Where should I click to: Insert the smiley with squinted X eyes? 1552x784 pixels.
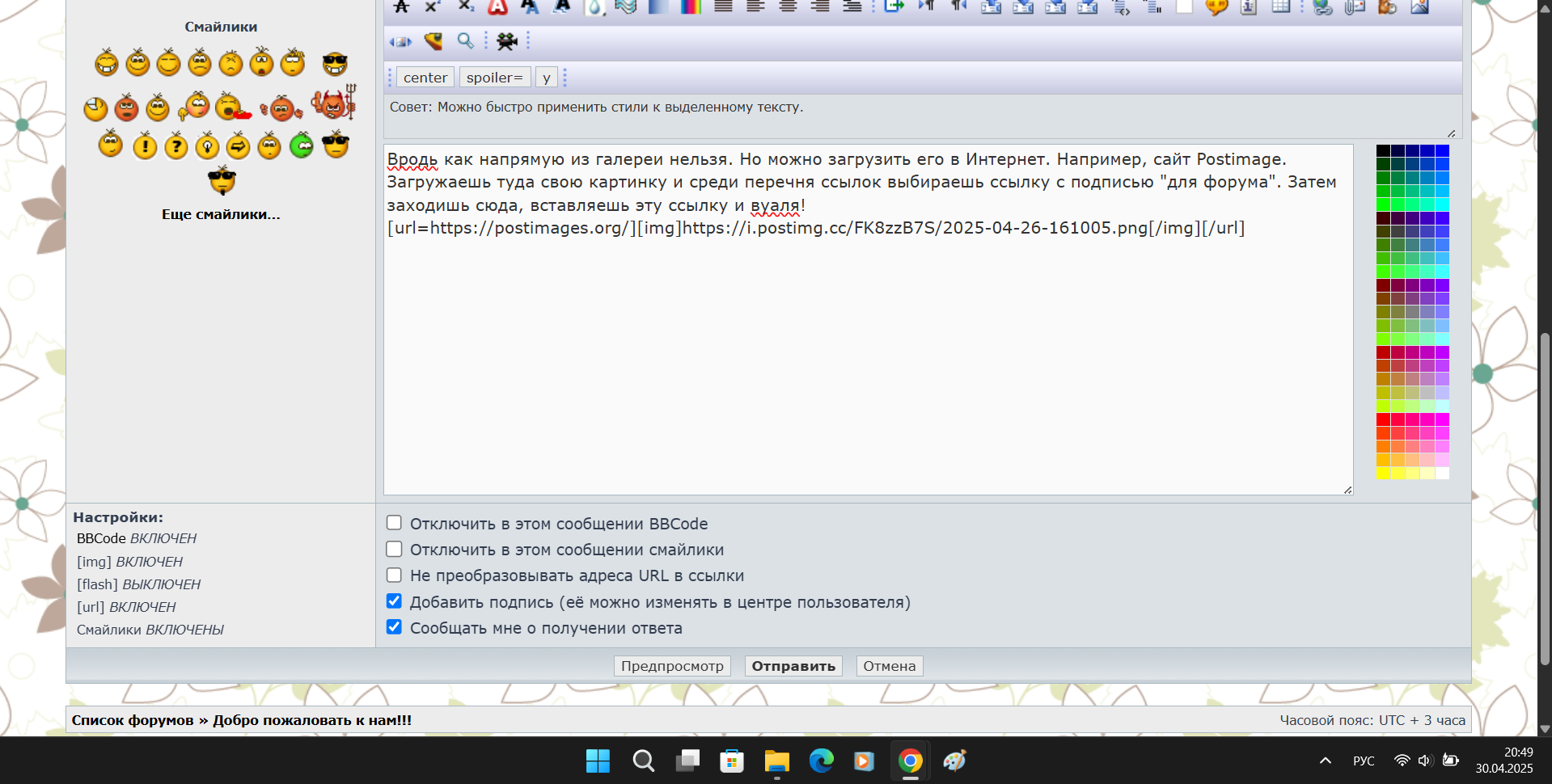pos(230,62)
